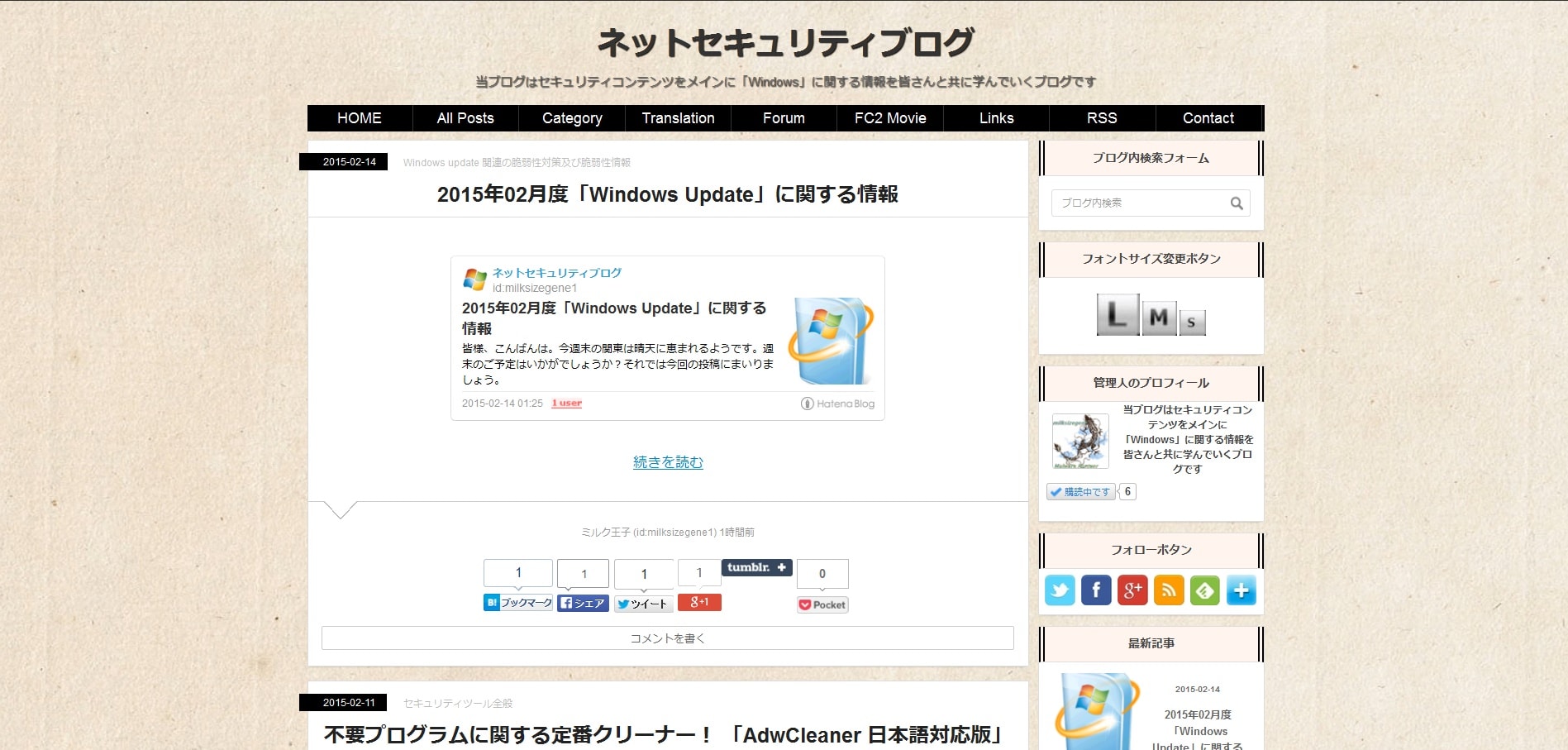Open latest article 2015年02月度 Windows Update link
The width and height of the screenshot is (1568, 750).
click(x=1198, y=731)
